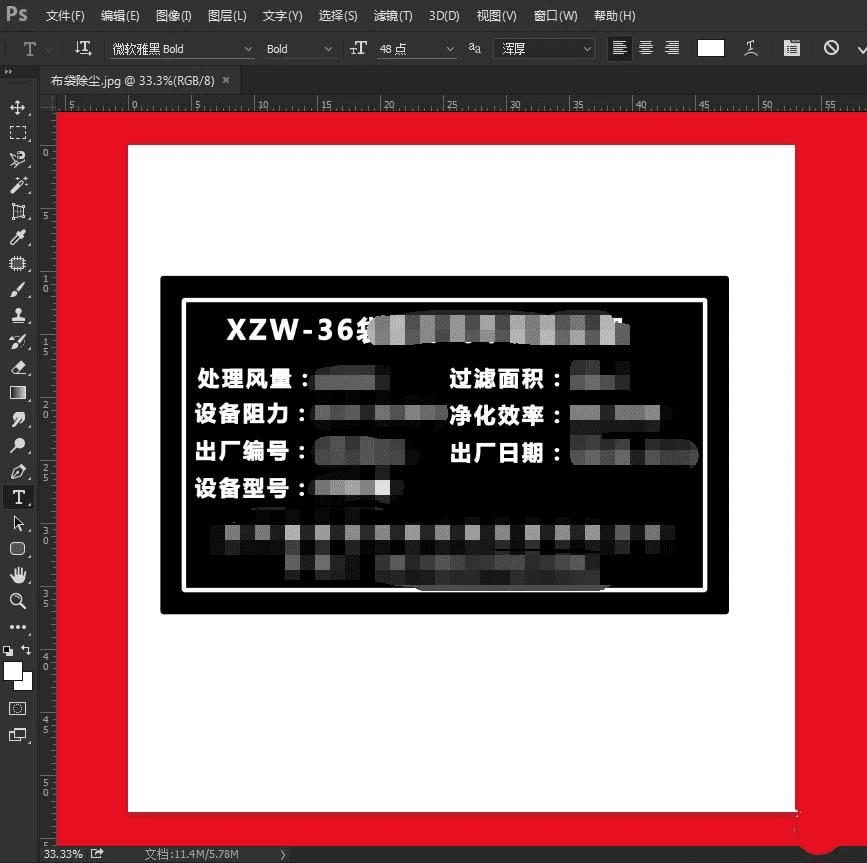867x863 pixels.
Task: Click the background color swatch
Action: point(25,683)
